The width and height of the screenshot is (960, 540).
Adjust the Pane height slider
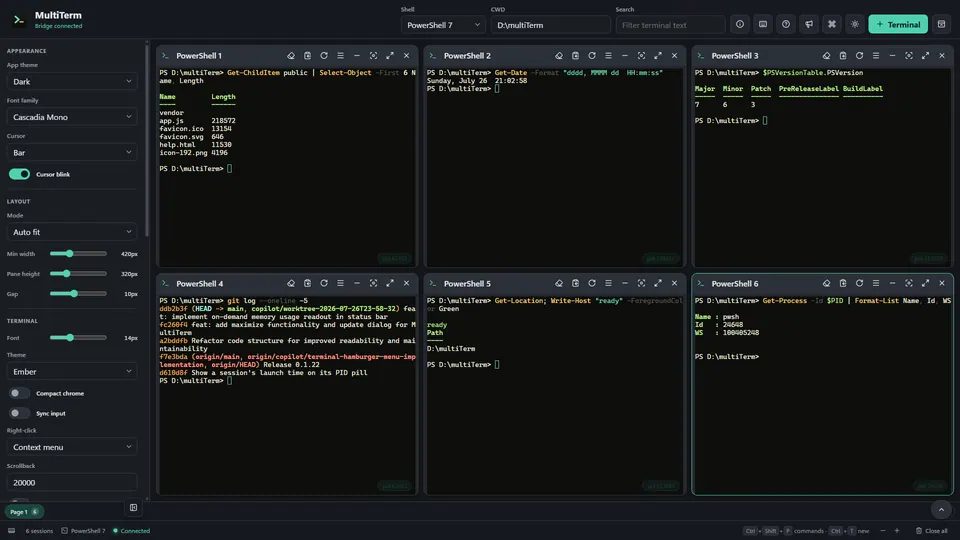pyautogui.click(x=78, y=274)
